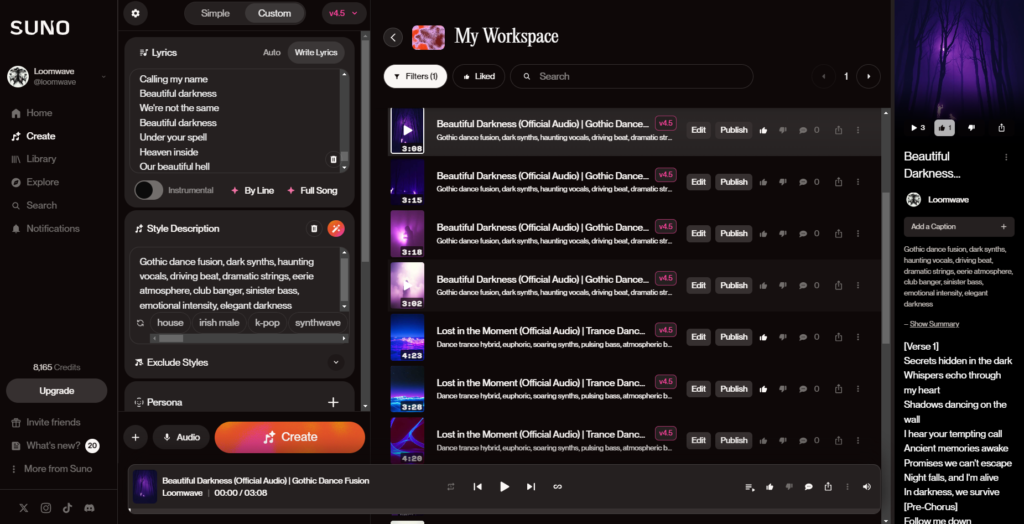Adjust volume with the speaker icon
1024x524 pixels.
point(867,487)
